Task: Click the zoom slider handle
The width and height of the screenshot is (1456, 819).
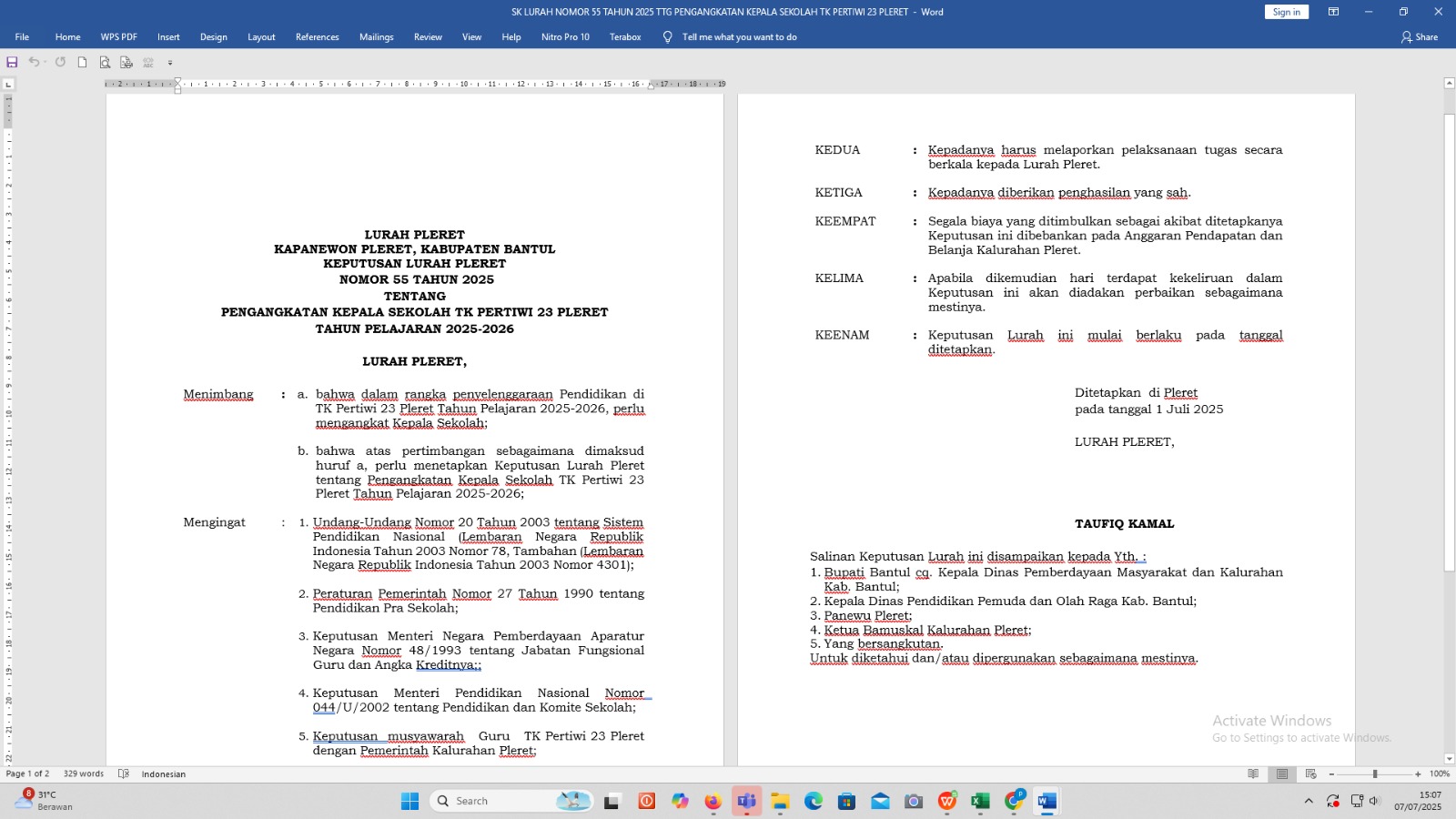Action: [1375, 773]
